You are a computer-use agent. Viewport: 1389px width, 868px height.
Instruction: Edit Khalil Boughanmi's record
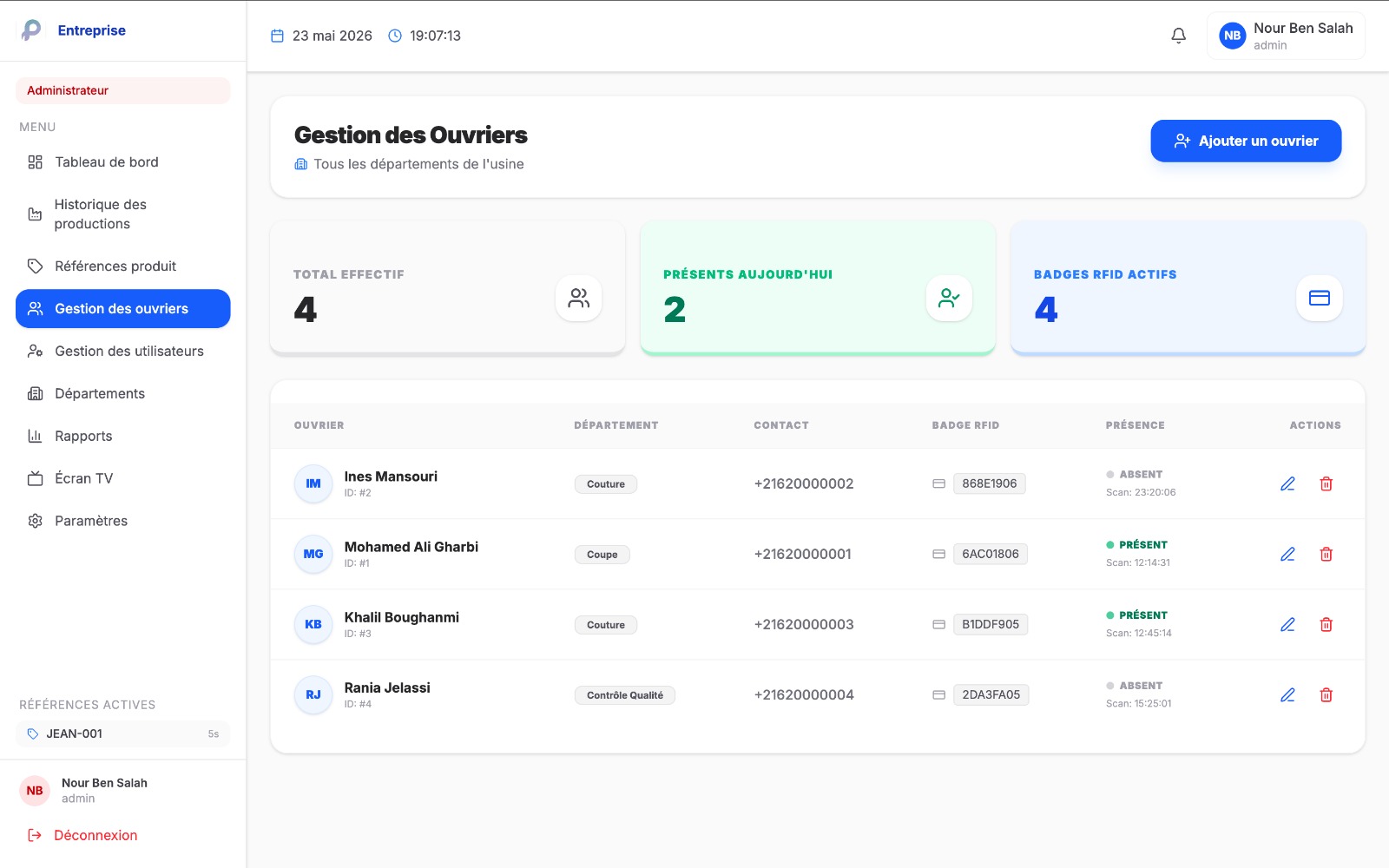pos(1287,624)
